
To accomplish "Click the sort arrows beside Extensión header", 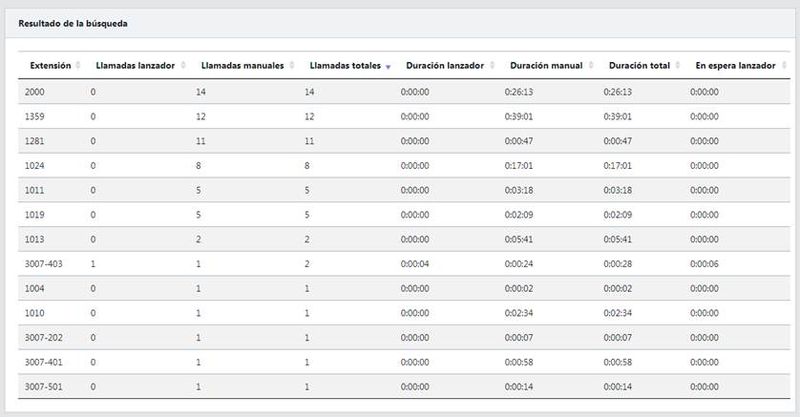I will (77, 66).
